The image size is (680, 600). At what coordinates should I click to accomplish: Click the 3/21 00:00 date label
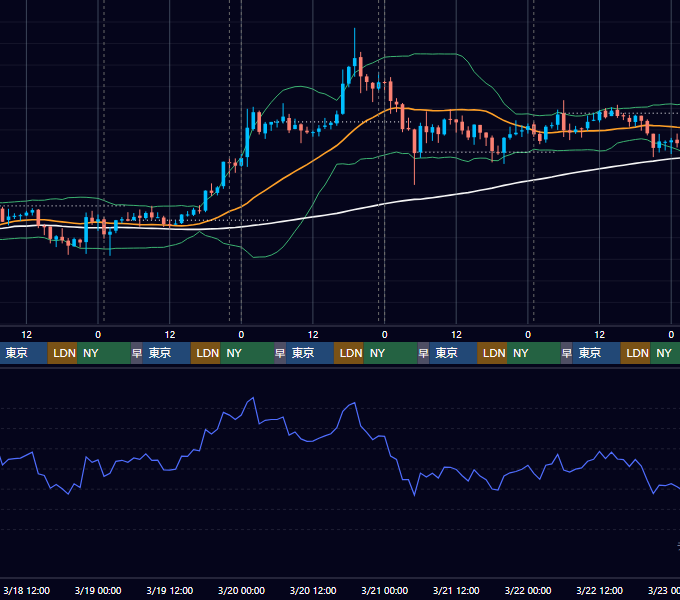[385, 590]
